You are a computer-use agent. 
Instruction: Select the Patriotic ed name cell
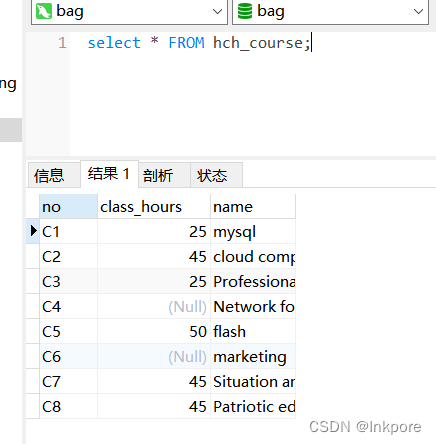[x=253, y=406]
